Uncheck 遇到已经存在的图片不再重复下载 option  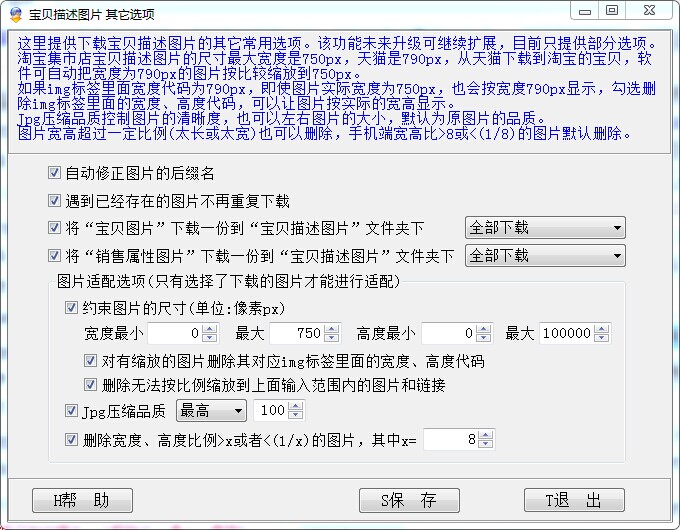click(54, 200)
